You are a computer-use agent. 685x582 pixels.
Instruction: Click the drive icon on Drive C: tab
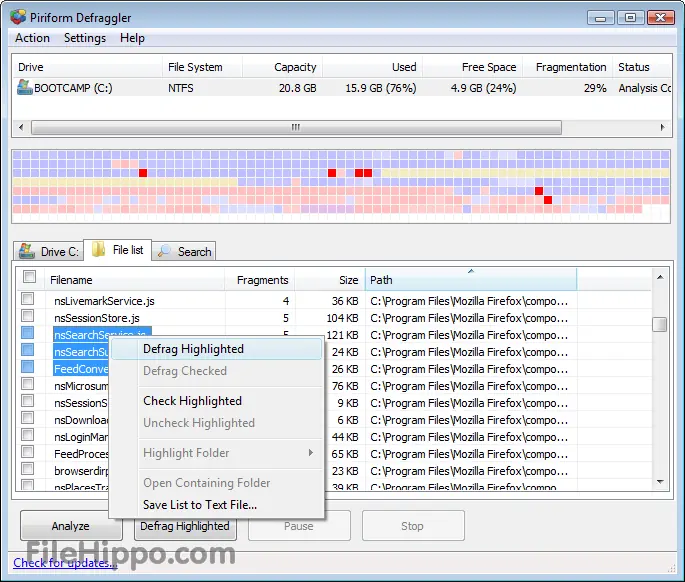click(x=27, y=251)
